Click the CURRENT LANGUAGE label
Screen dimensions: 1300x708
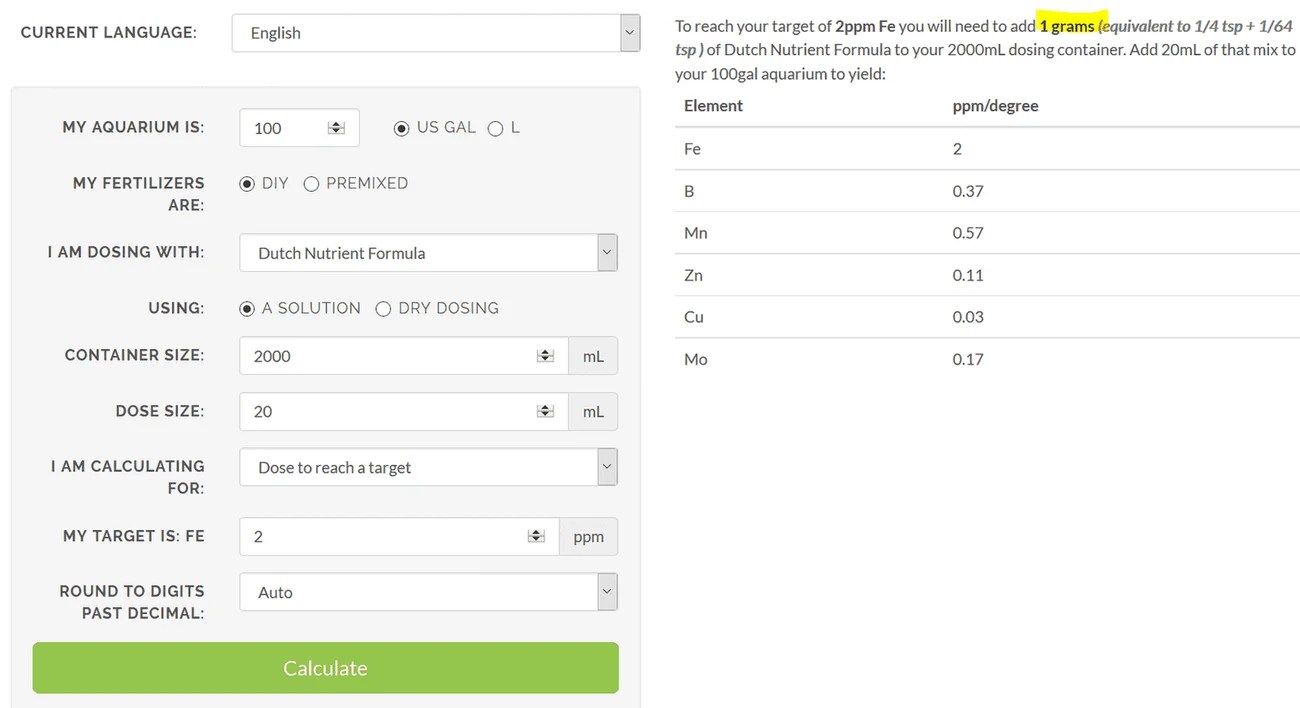[x=109, y=33]
